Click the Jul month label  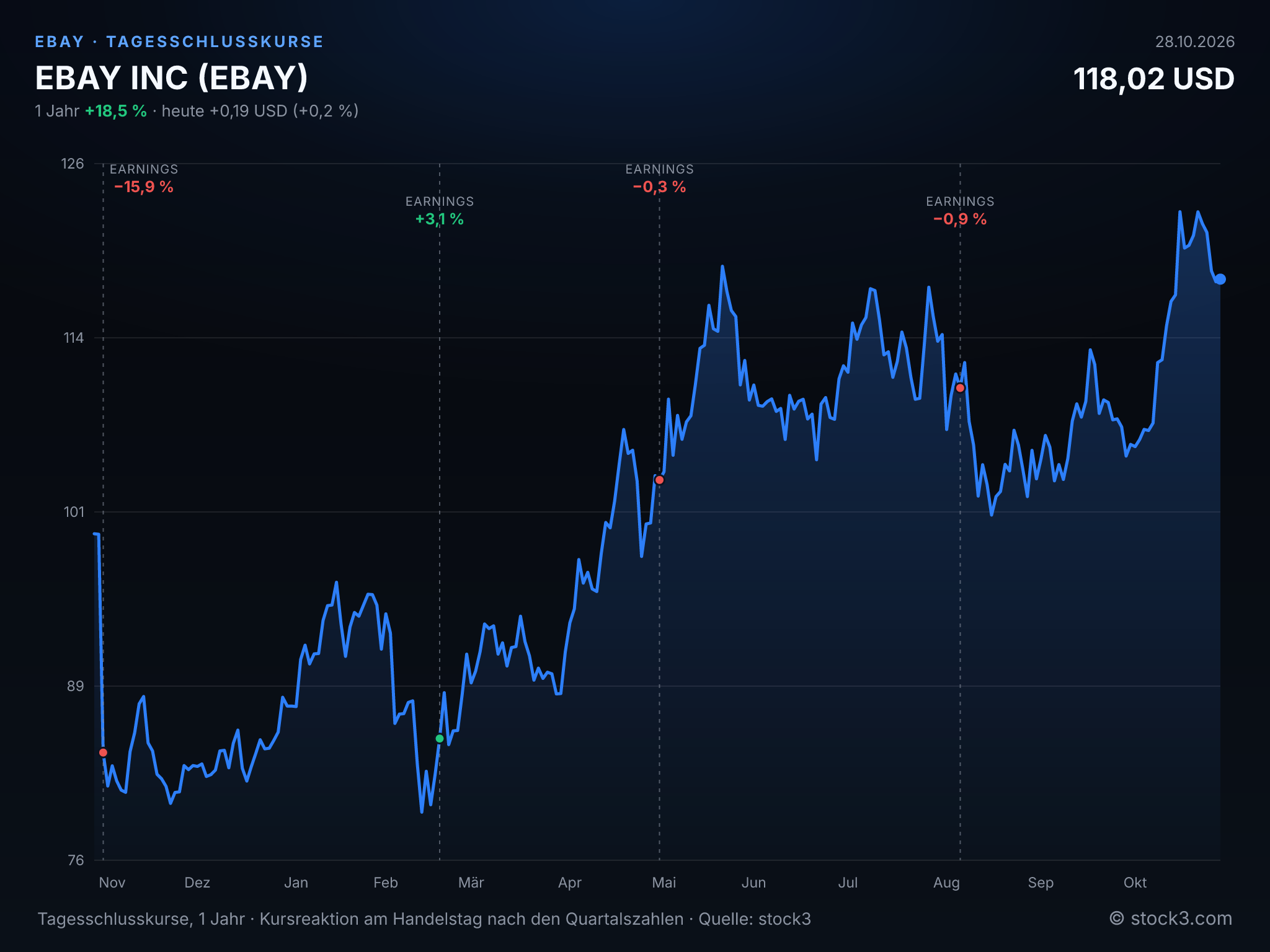click(x=848, y=883)
